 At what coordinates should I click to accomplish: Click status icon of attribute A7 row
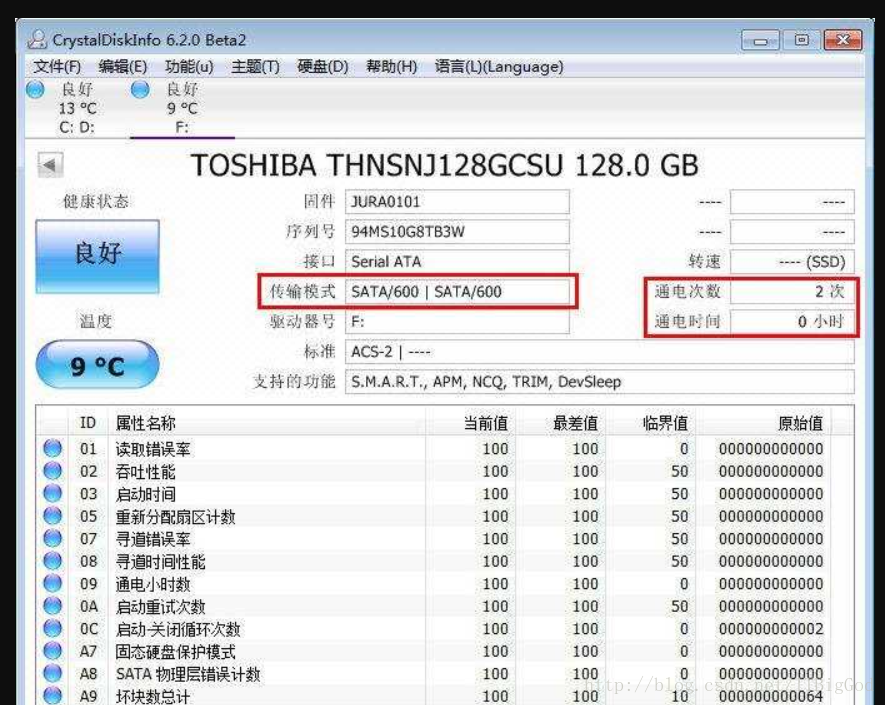(52, 651)
